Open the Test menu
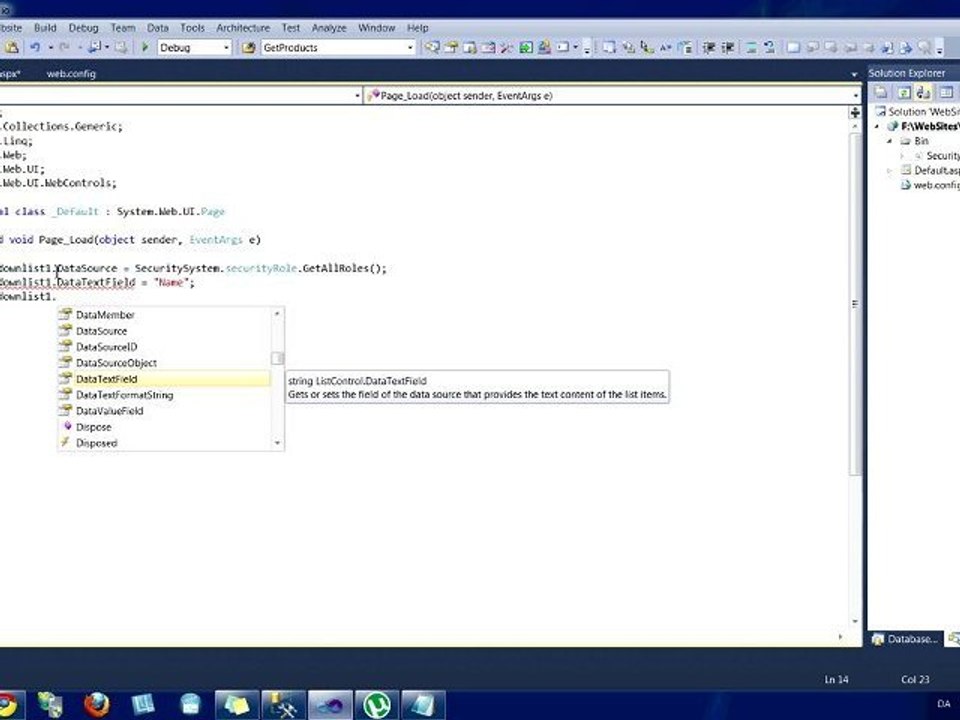The image size is (960, 720). 291,28
